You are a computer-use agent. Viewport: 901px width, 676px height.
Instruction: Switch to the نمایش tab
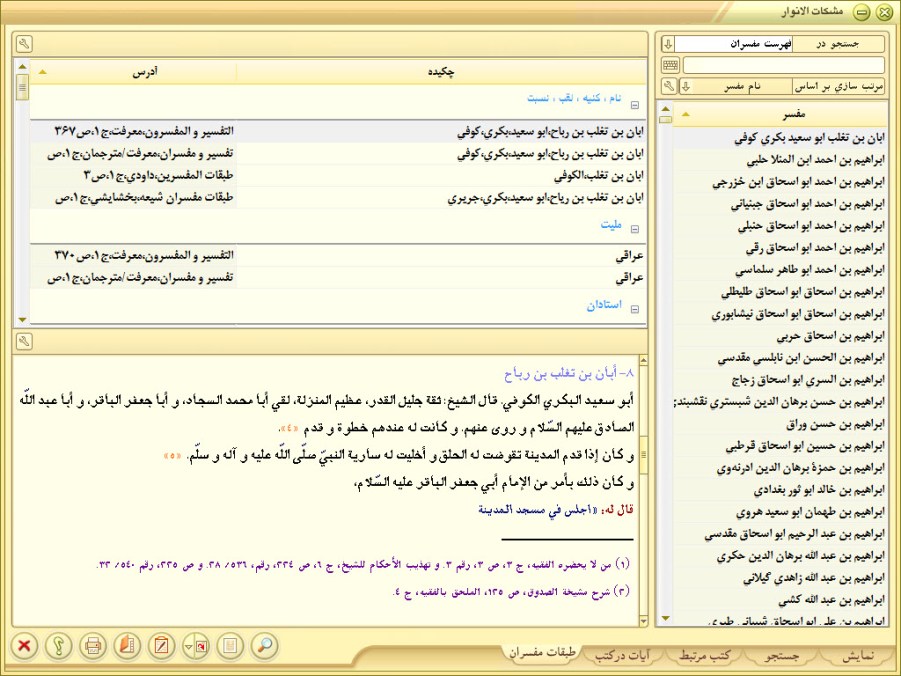click(858, 655)
